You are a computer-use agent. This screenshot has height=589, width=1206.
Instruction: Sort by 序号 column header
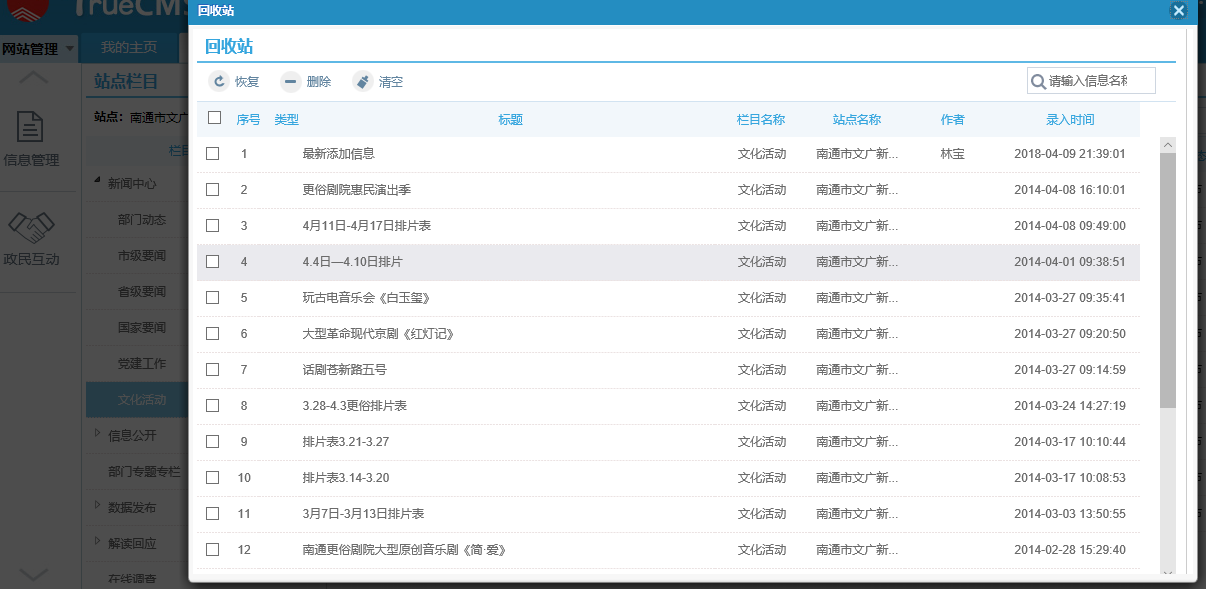click(248, 119)
